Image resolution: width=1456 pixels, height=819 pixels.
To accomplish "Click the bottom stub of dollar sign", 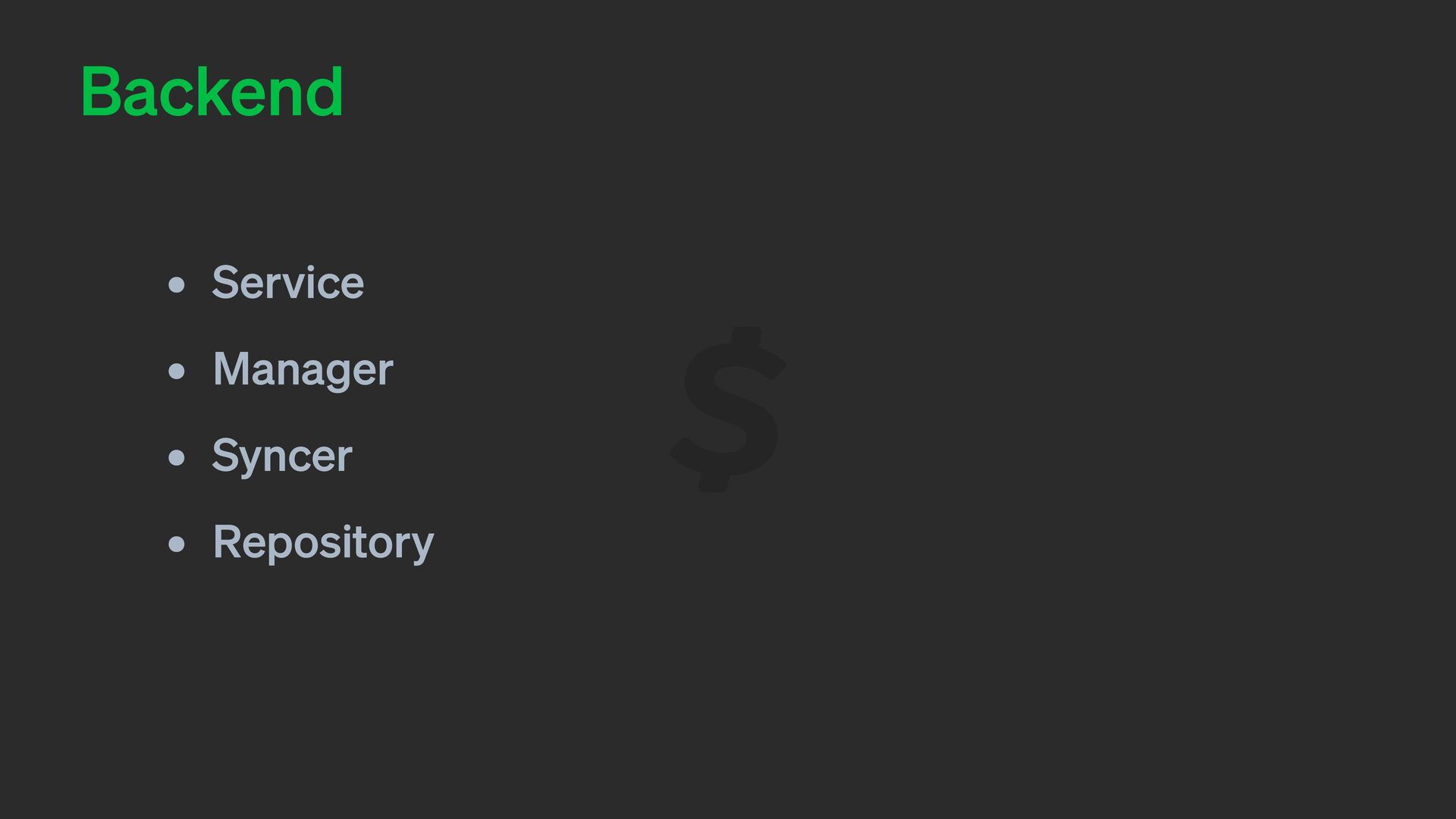I will coord(714,482).
